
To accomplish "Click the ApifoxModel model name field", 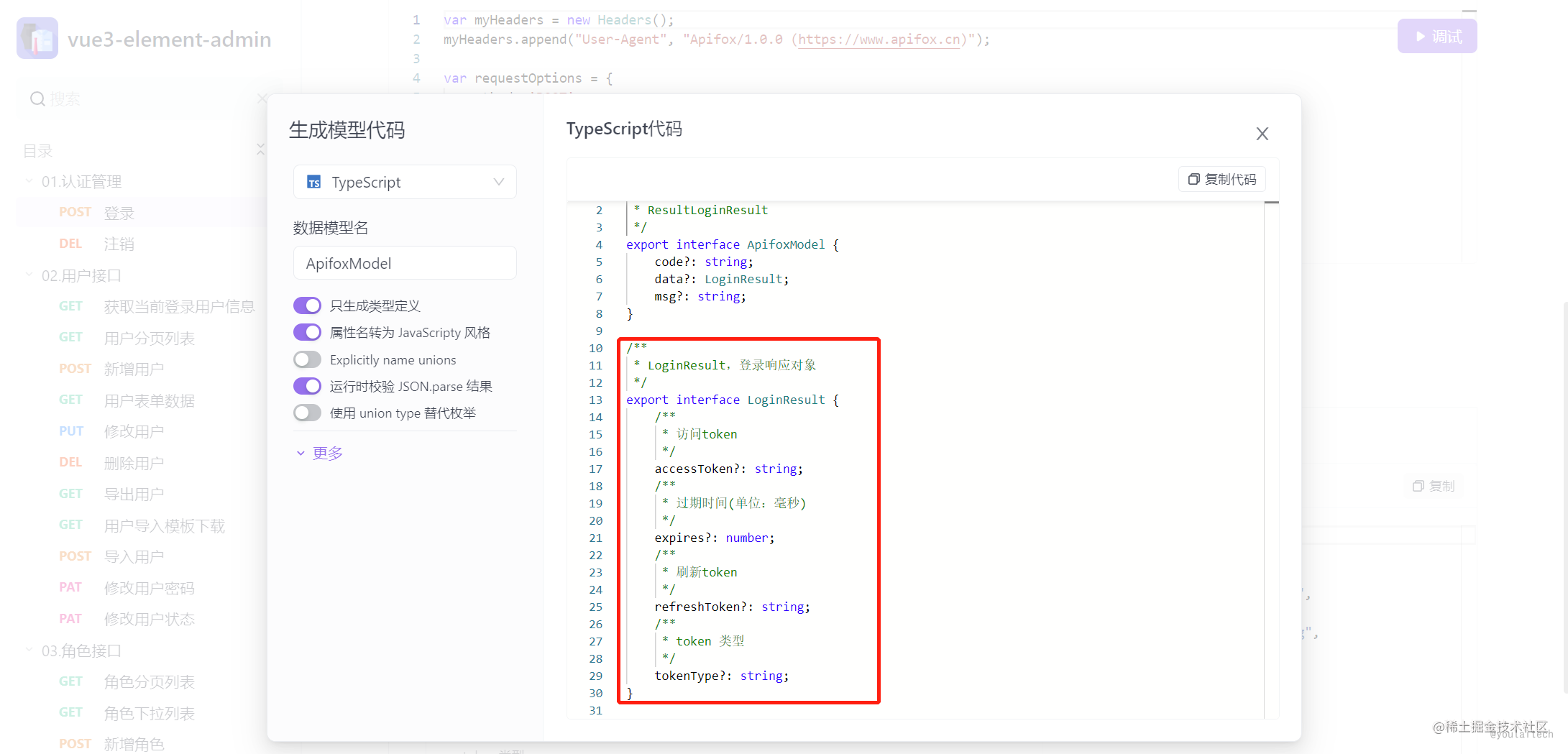I will click(x=405, y=263).
